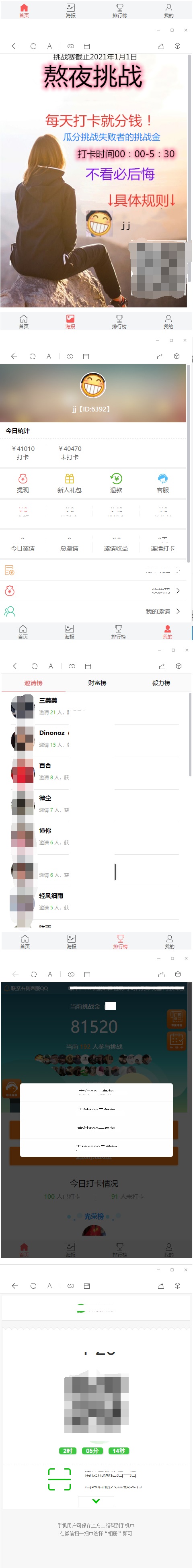
Task: Expand the green downward chevron below QR
Action: coord(96,1502)
